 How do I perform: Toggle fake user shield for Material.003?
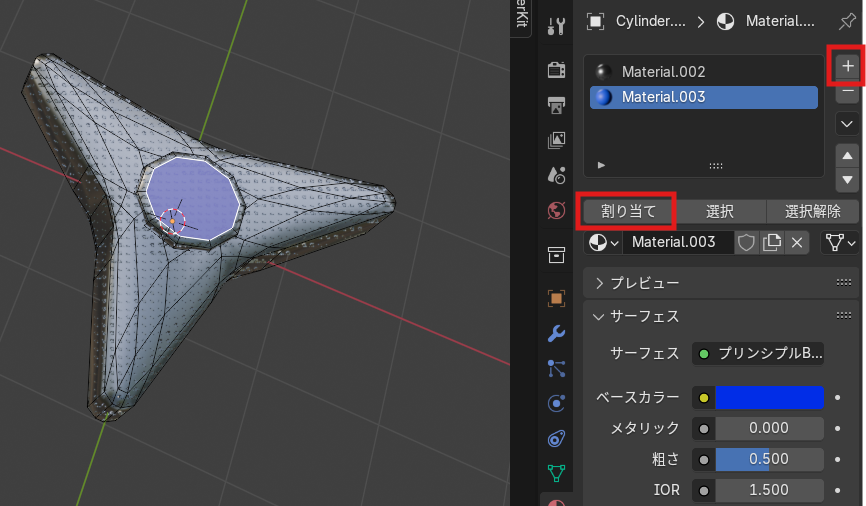(746, 243)
